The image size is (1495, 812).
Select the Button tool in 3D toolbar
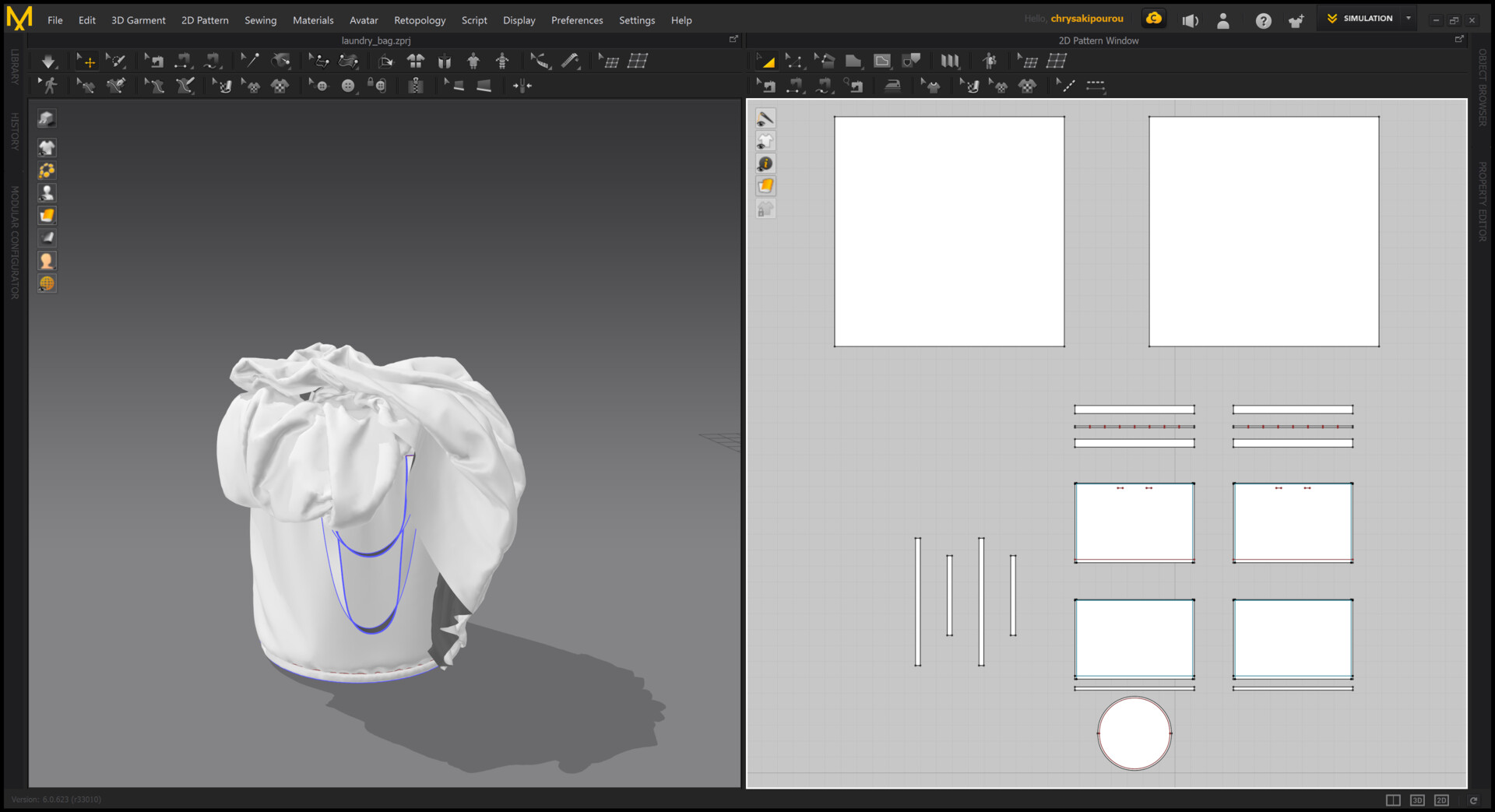(348, 86)
